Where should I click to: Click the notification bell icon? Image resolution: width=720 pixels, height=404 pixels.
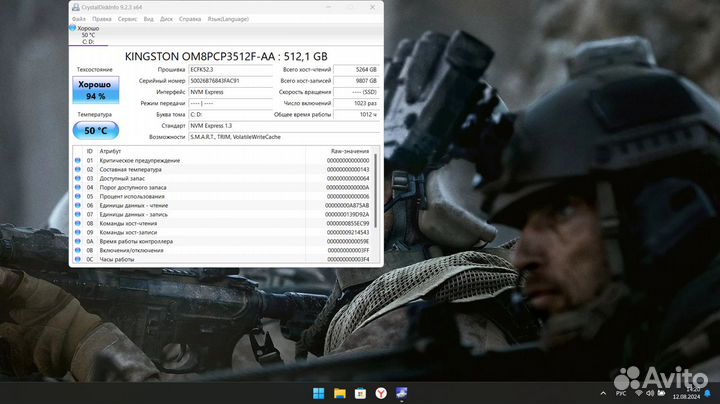click(708, 393)
